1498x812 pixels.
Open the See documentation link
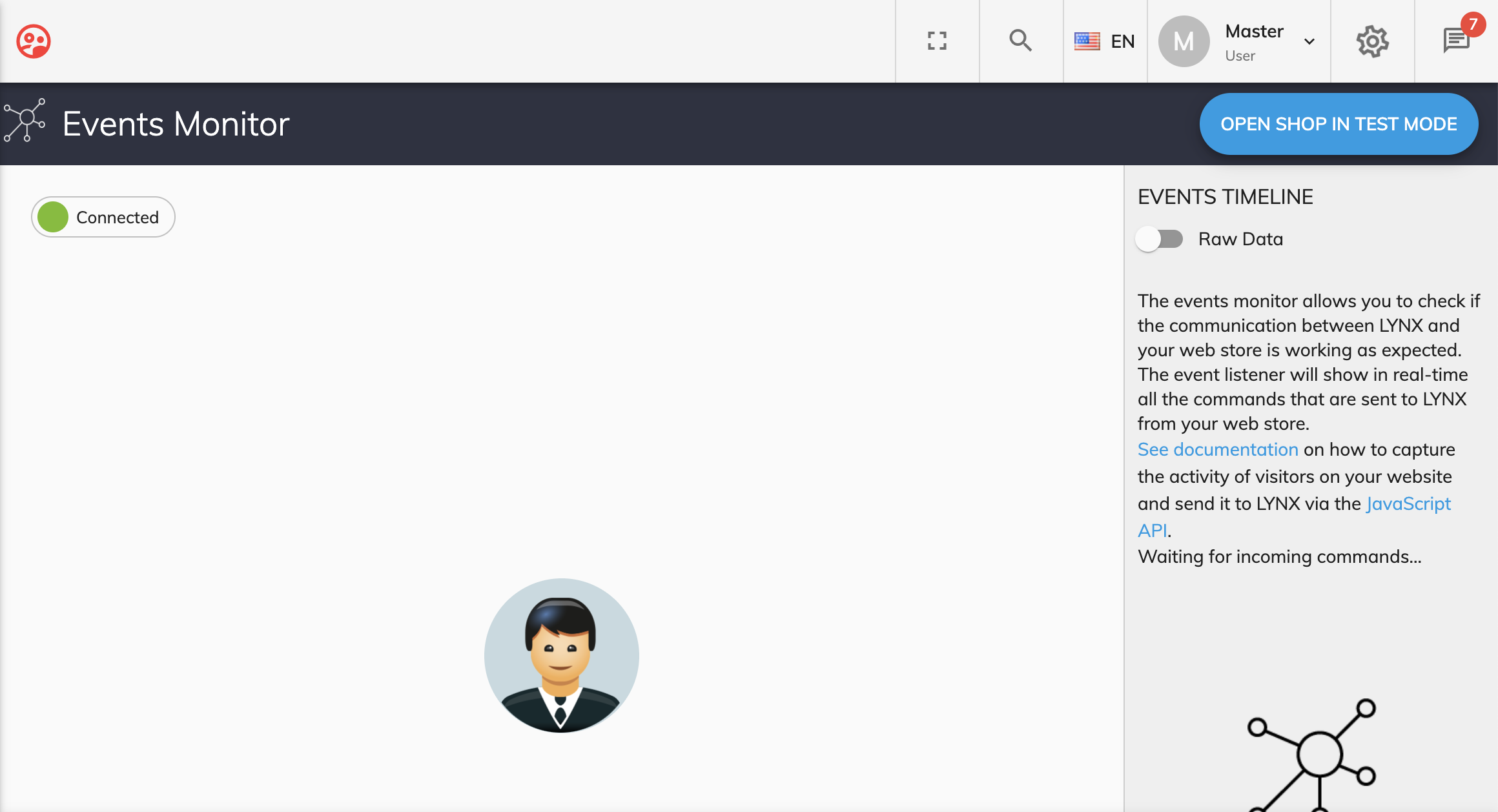1218,449
